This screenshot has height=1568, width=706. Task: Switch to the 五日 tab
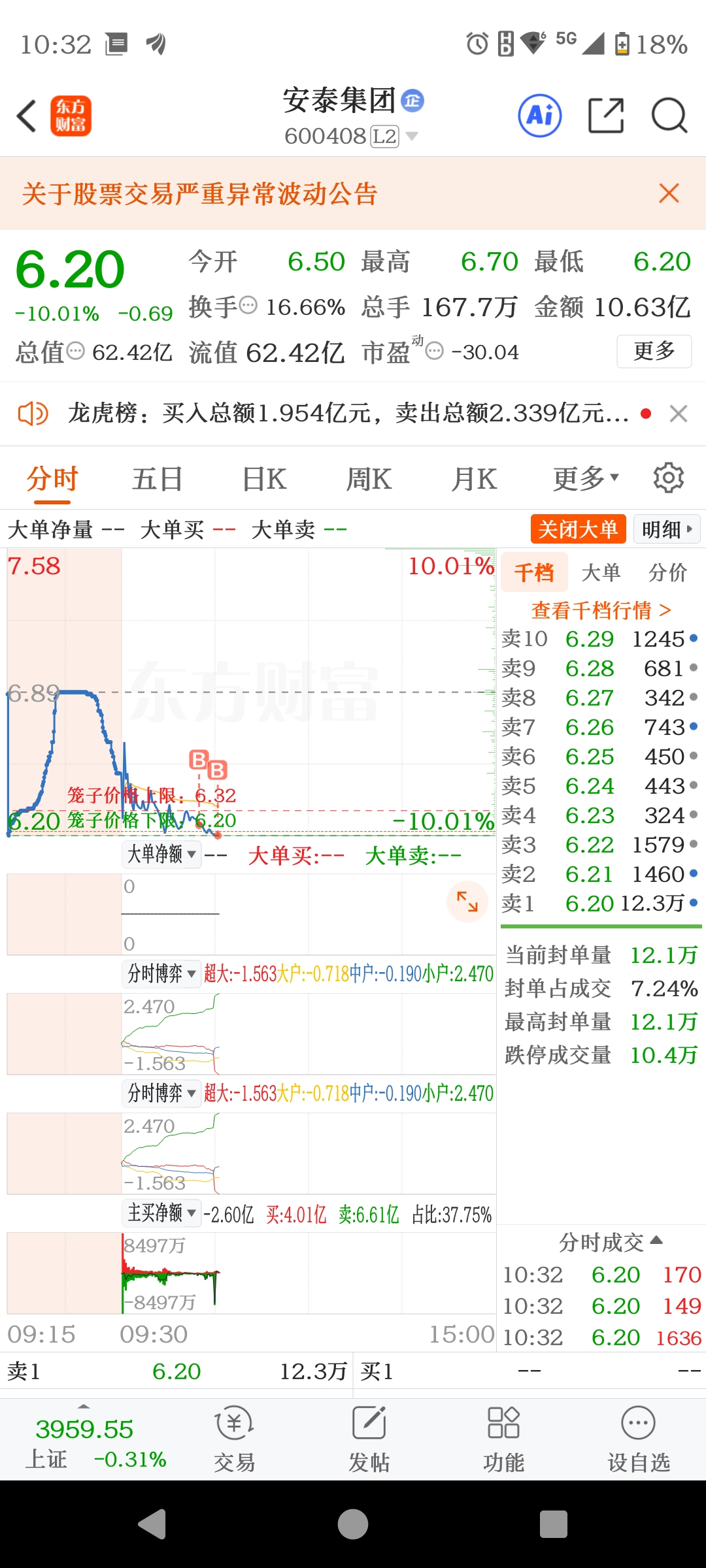click(x=158, y=478)
